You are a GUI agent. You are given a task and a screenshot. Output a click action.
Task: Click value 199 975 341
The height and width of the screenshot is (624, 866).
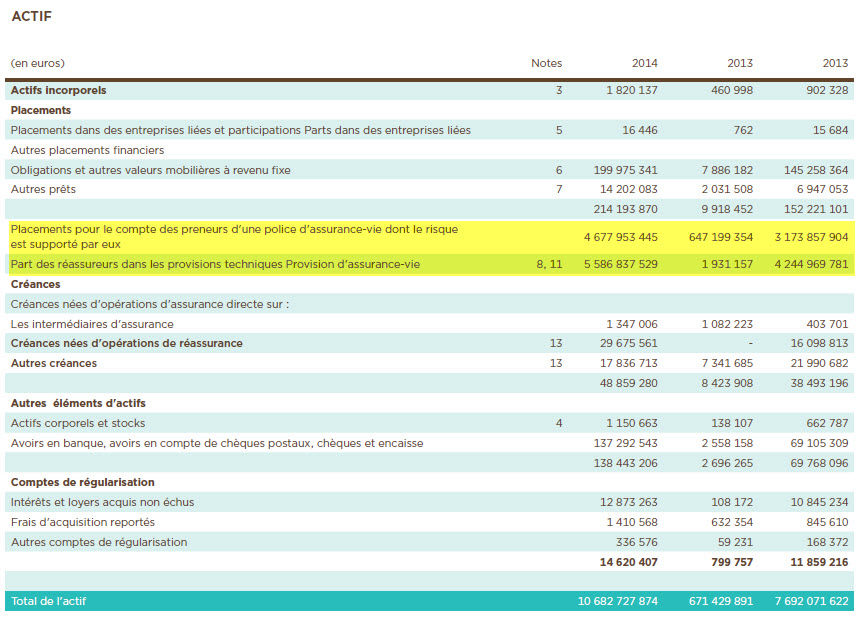(x=625, y=170)
